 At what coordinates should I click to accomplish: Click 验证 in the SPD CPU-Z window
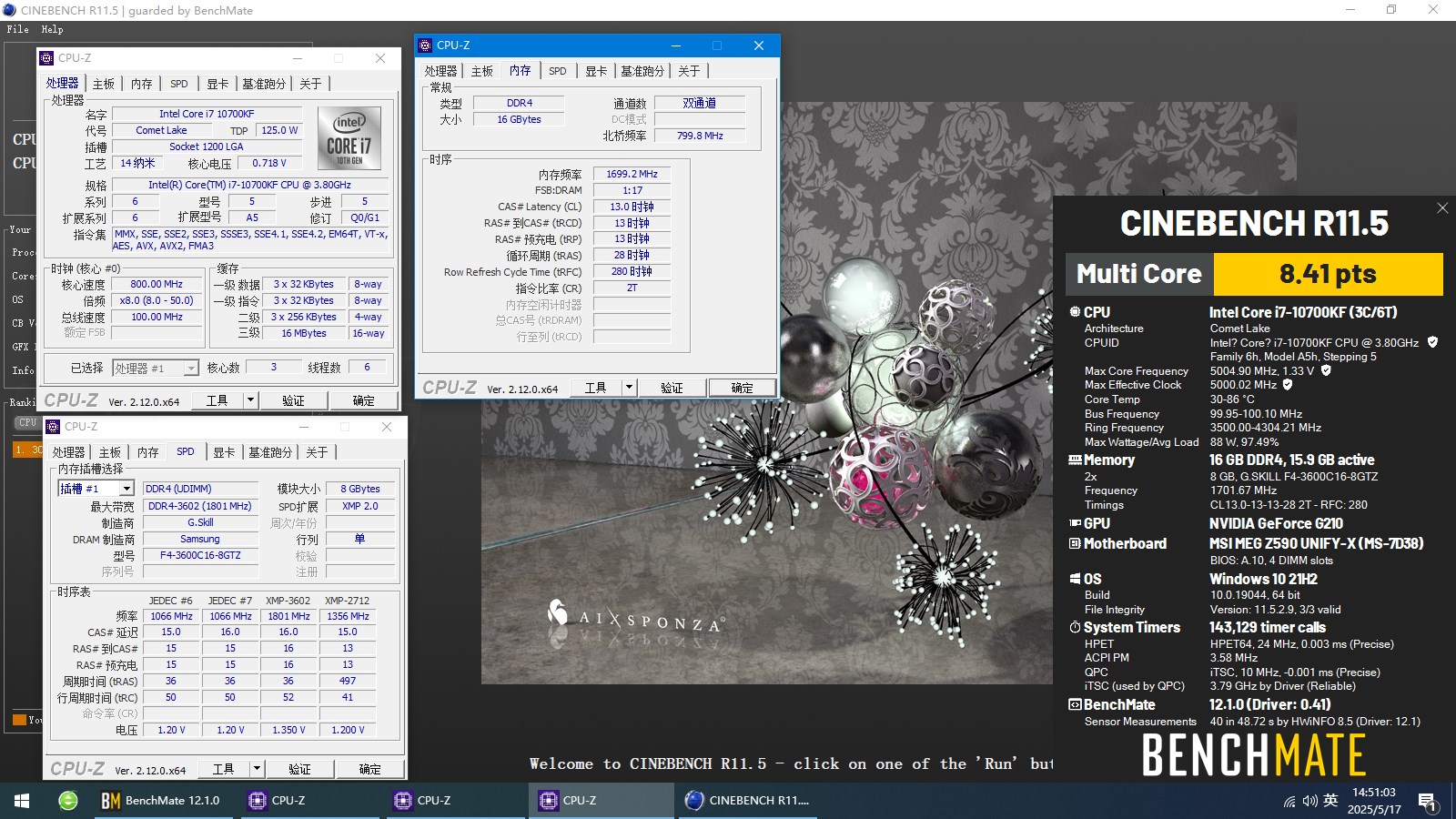299,769
